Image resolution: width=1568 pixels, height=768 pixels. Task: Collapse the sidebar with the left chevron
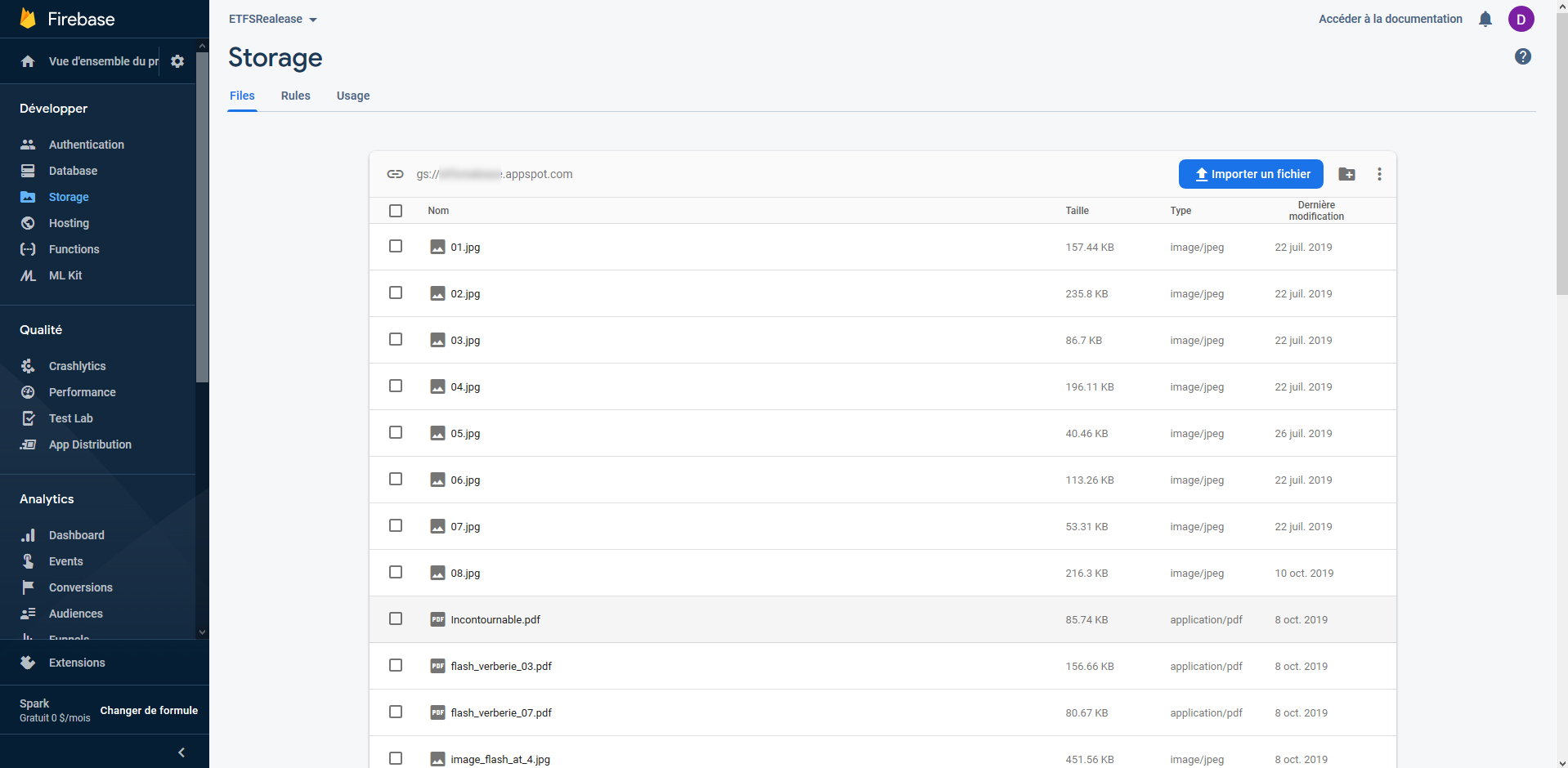(181, 752)
